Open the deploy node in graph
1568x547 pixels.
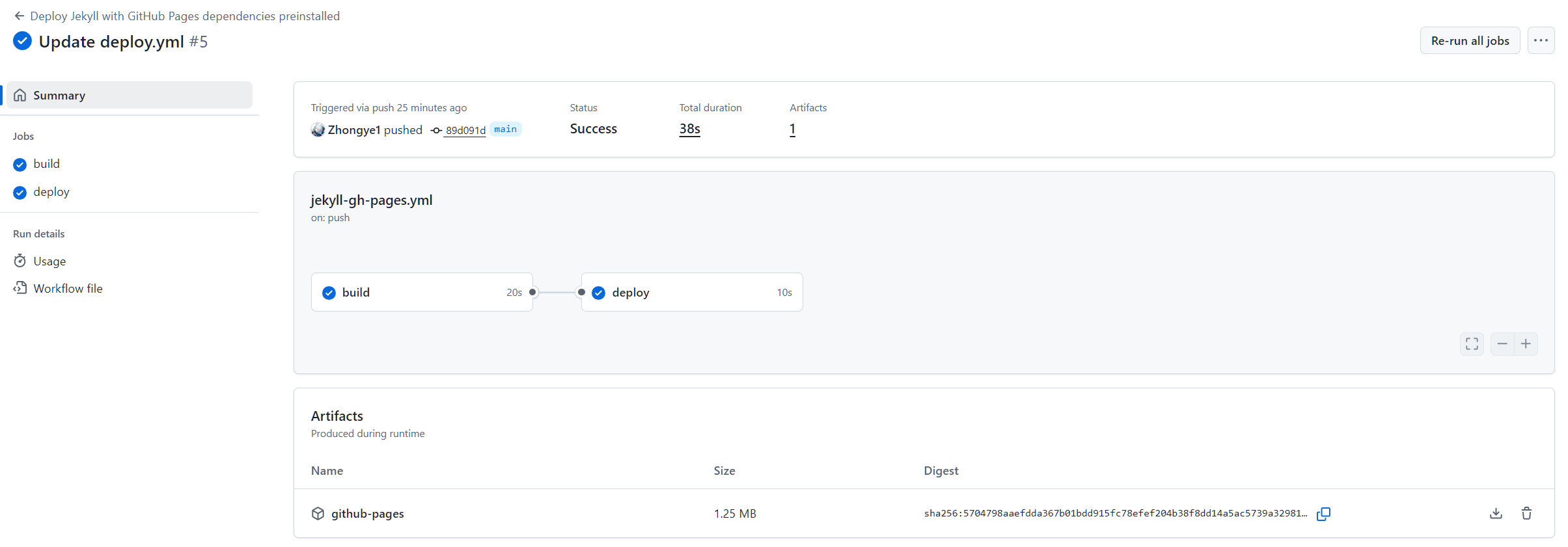[691, 292]
